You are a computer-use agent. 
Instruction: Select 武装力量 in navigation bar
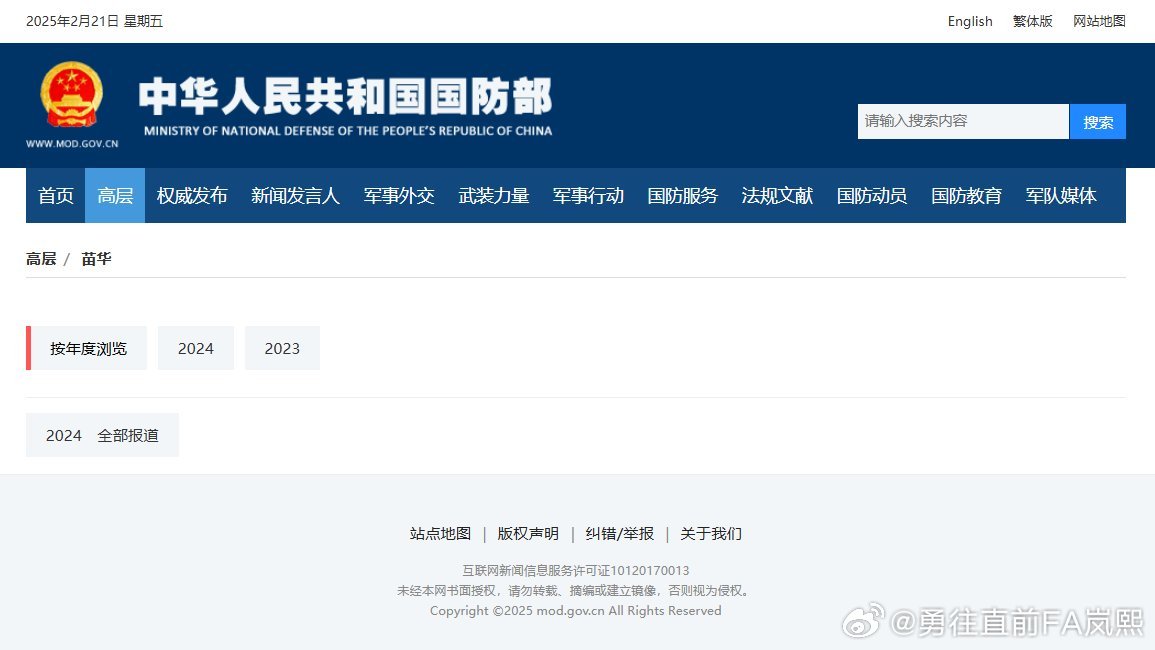tap(494, 196)
